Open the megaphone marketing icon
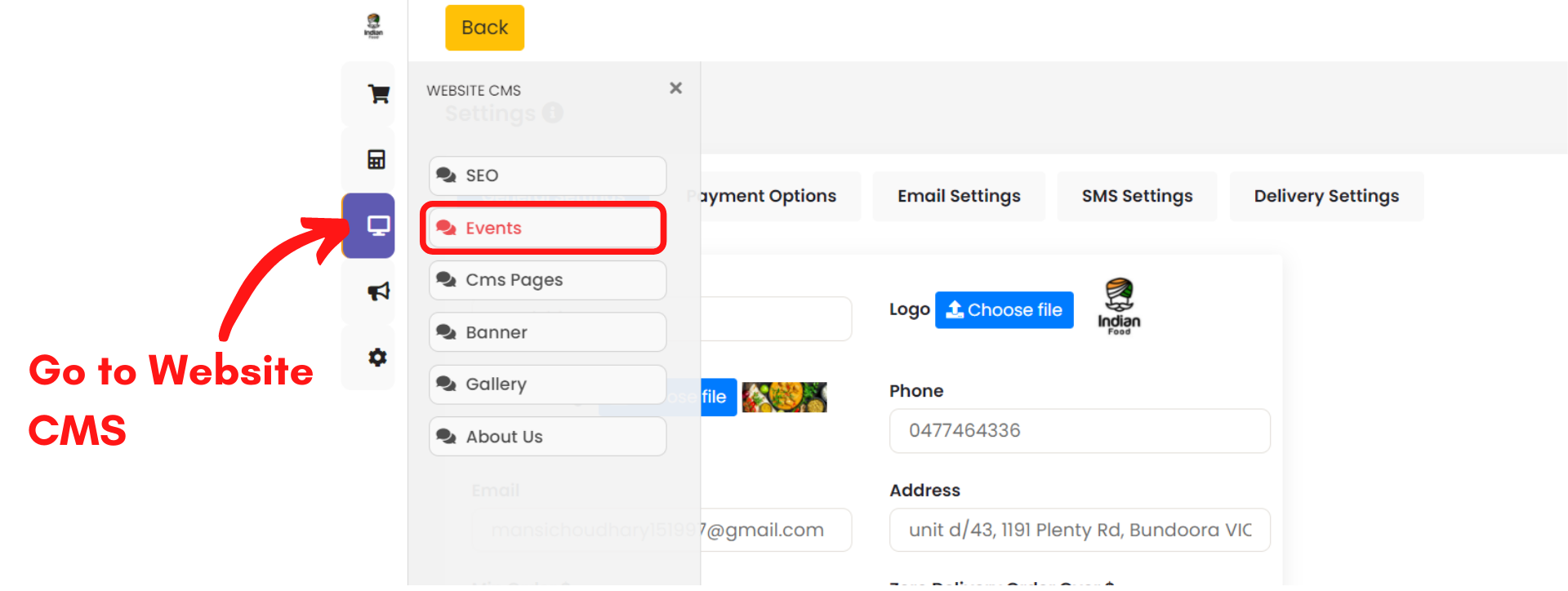Screen dimensions: 1568x591 click(377, 291)
